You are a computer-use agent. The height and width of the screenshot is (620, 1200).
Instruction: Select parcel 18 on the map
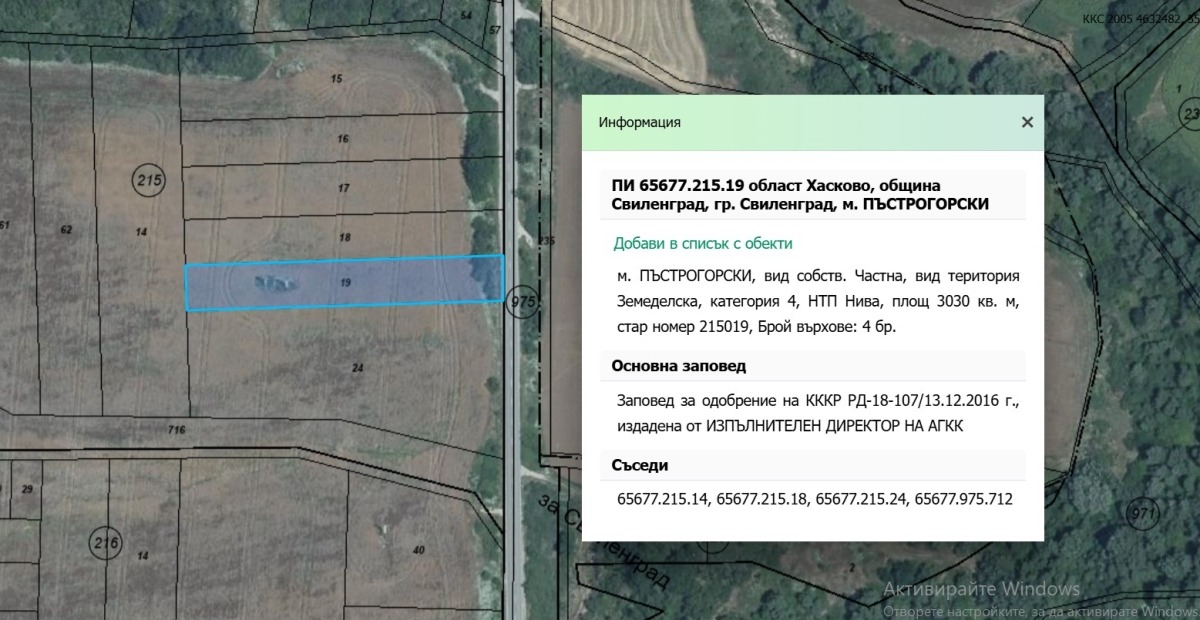[x=344, y=237]
